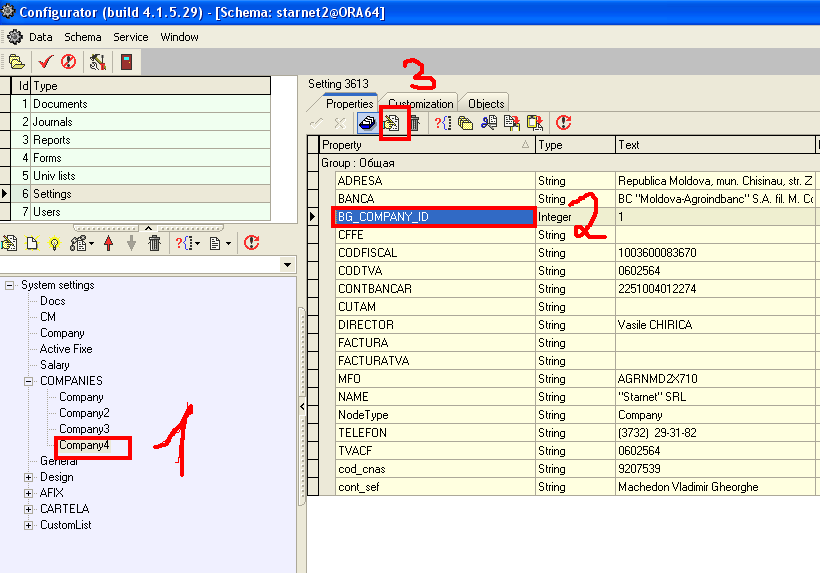Viewport: 820px width, 573px height.
Task: Open the dropdown arrow next to structure tools icon
Action: click(92, 244)
